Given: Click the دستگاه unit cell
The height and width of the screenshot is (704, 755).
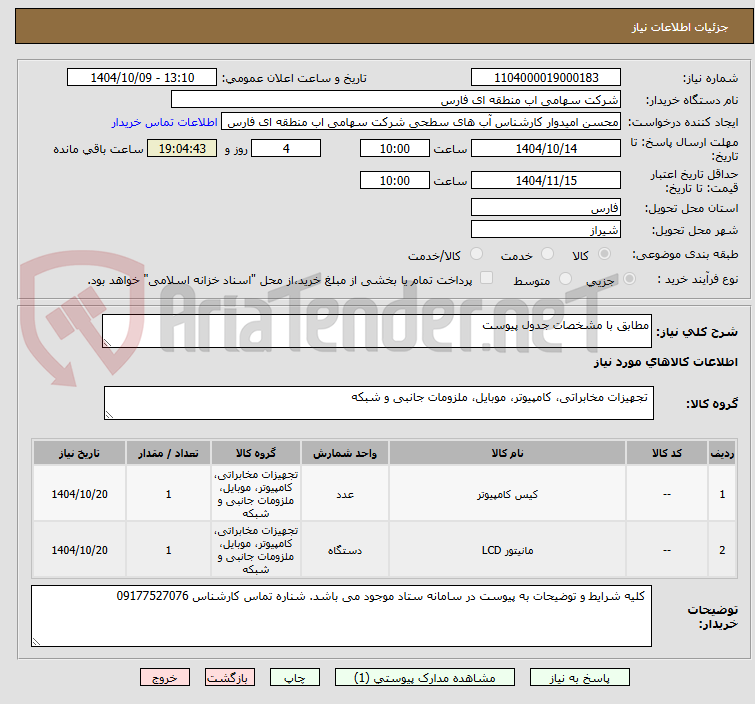Looking at the screenshot, I should click(x=345, y=550).
